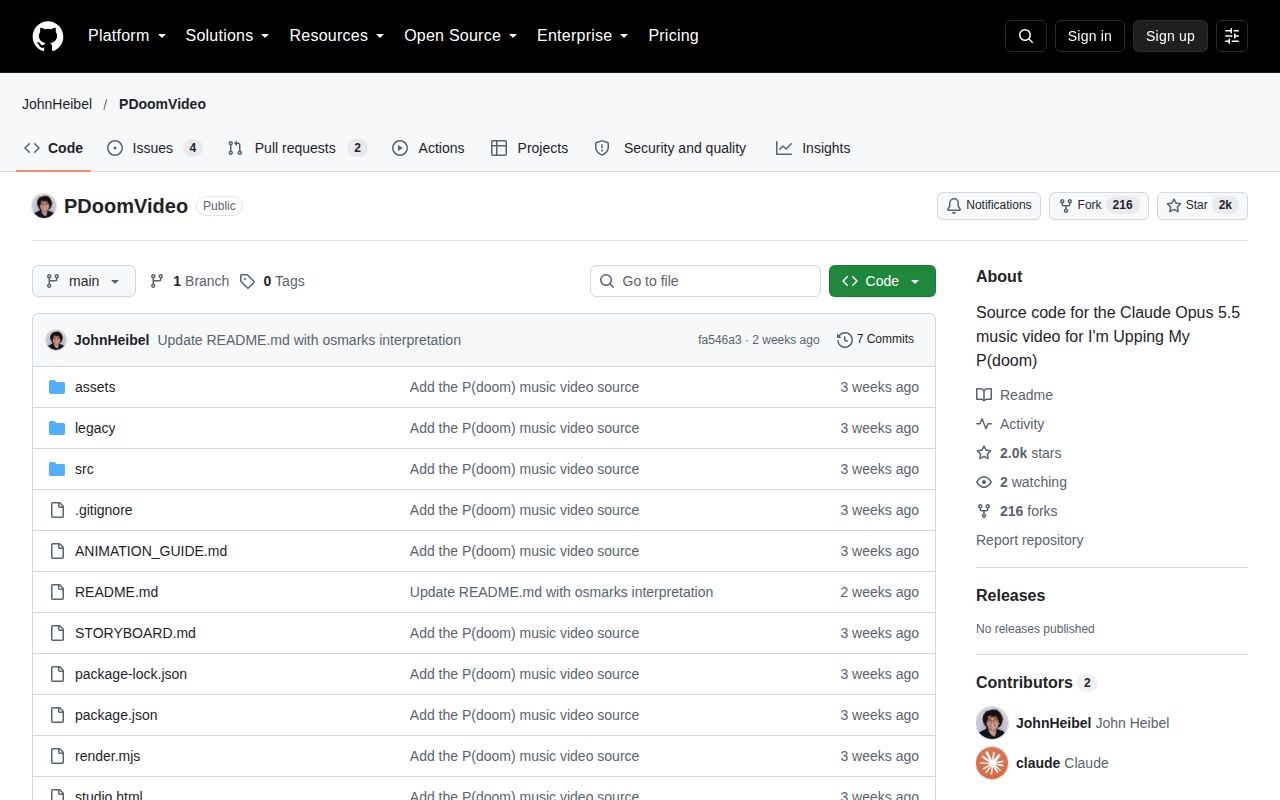Click the Tags label icon
1280x800 pixels.
[x=247, y=281]
